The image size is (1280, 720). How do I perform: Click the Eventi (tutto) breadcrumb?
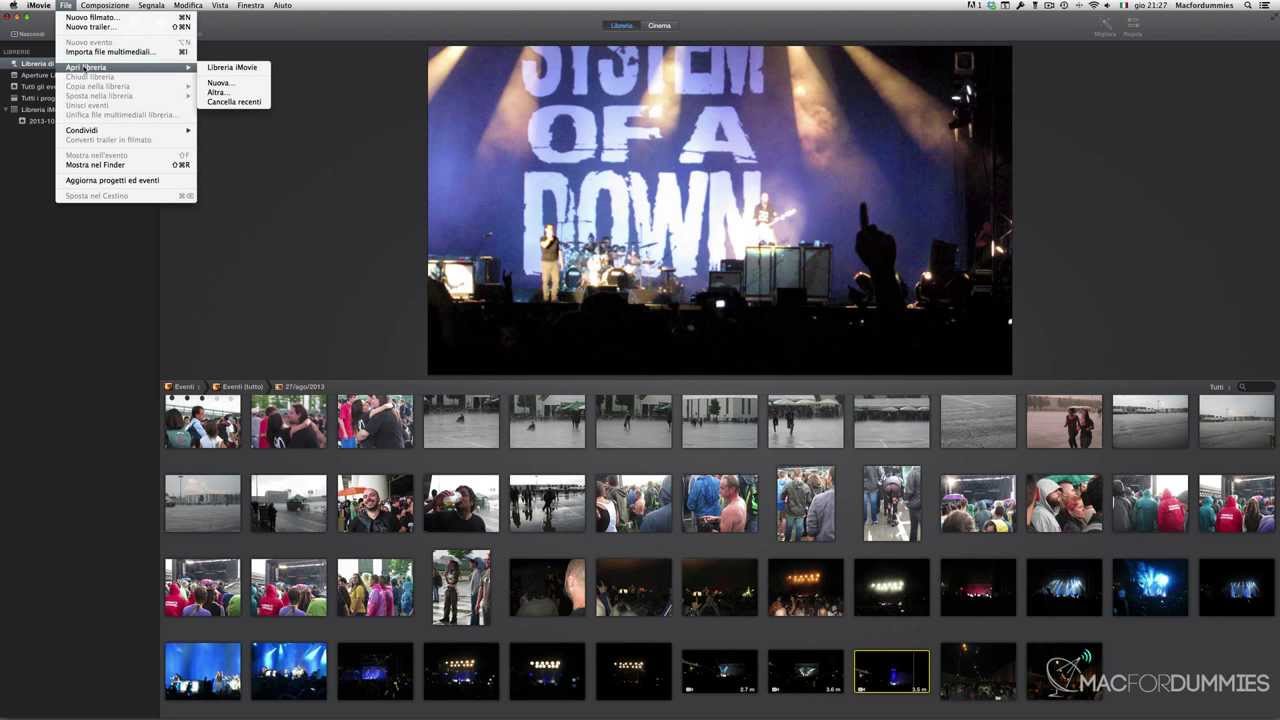[238, 387]
